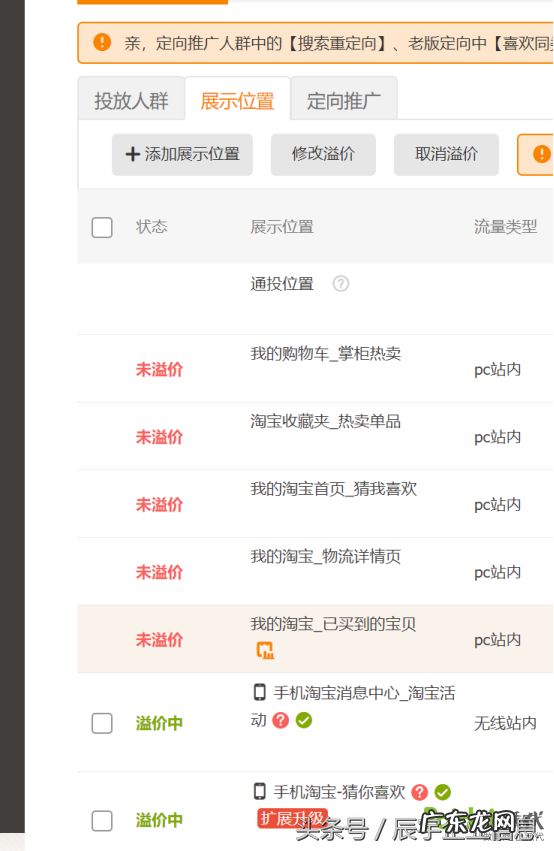This screenshot has width=554, height=851.
Task: Click the 状态 column header
Action: tap(151, 227)
